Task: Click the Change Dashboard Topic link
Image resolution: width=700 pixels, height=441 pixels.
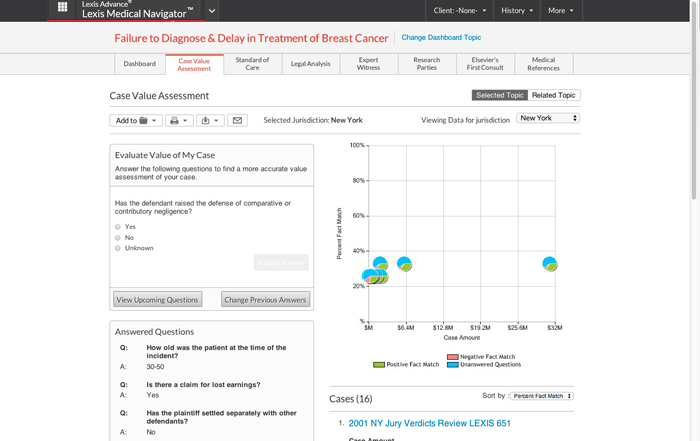Action: point(441,37)
